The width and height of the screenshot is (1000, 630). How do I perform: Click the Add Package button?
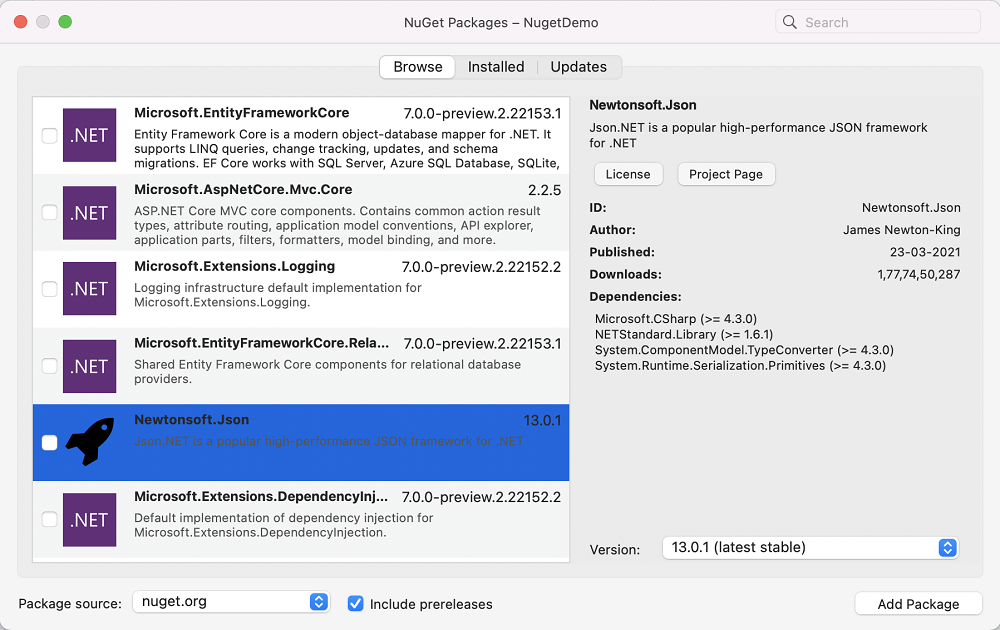(x=917, y=603)
